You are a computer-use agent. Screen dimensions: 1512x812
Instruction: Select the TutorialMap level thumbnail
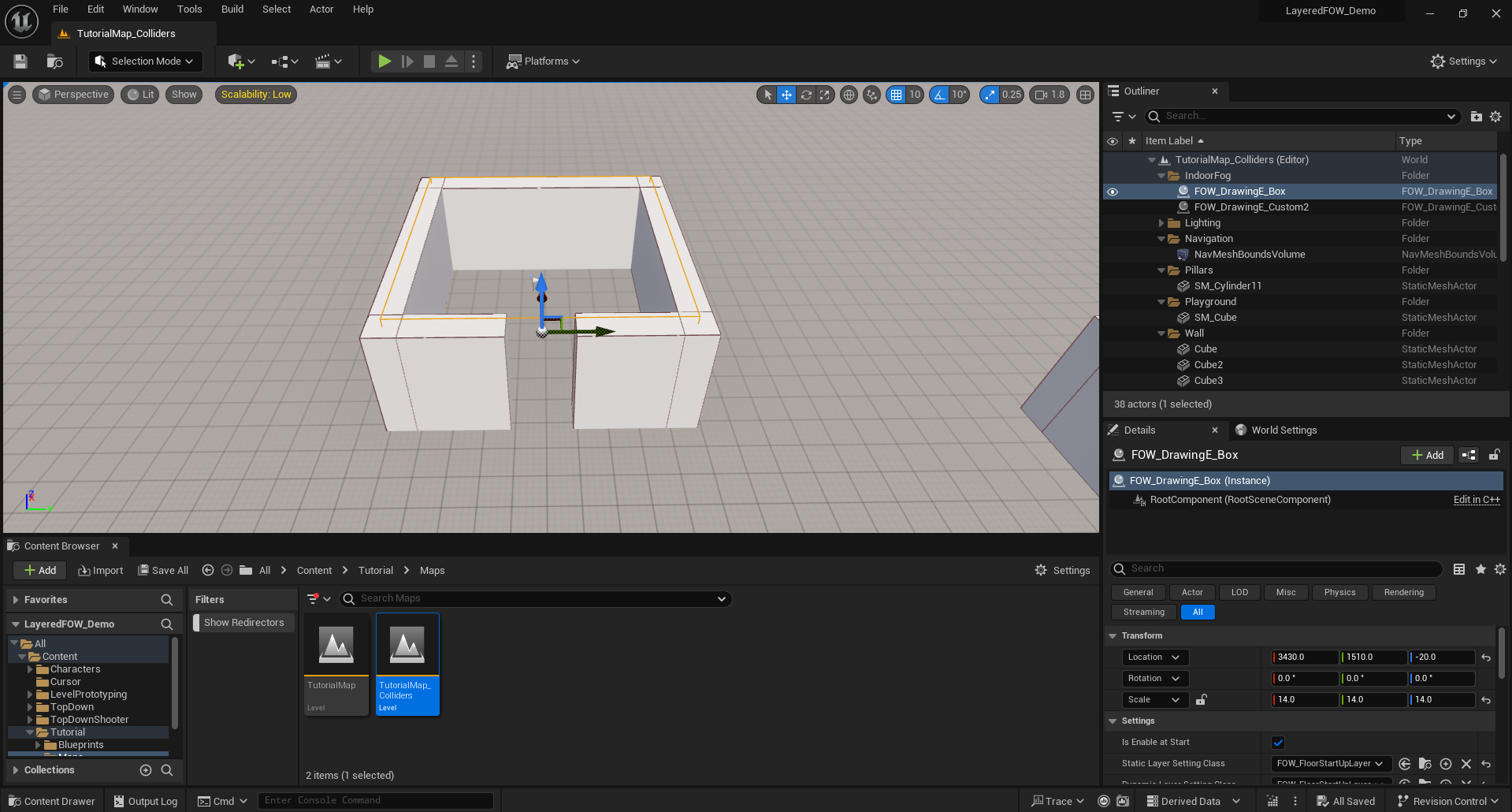[x=336, y=665]
